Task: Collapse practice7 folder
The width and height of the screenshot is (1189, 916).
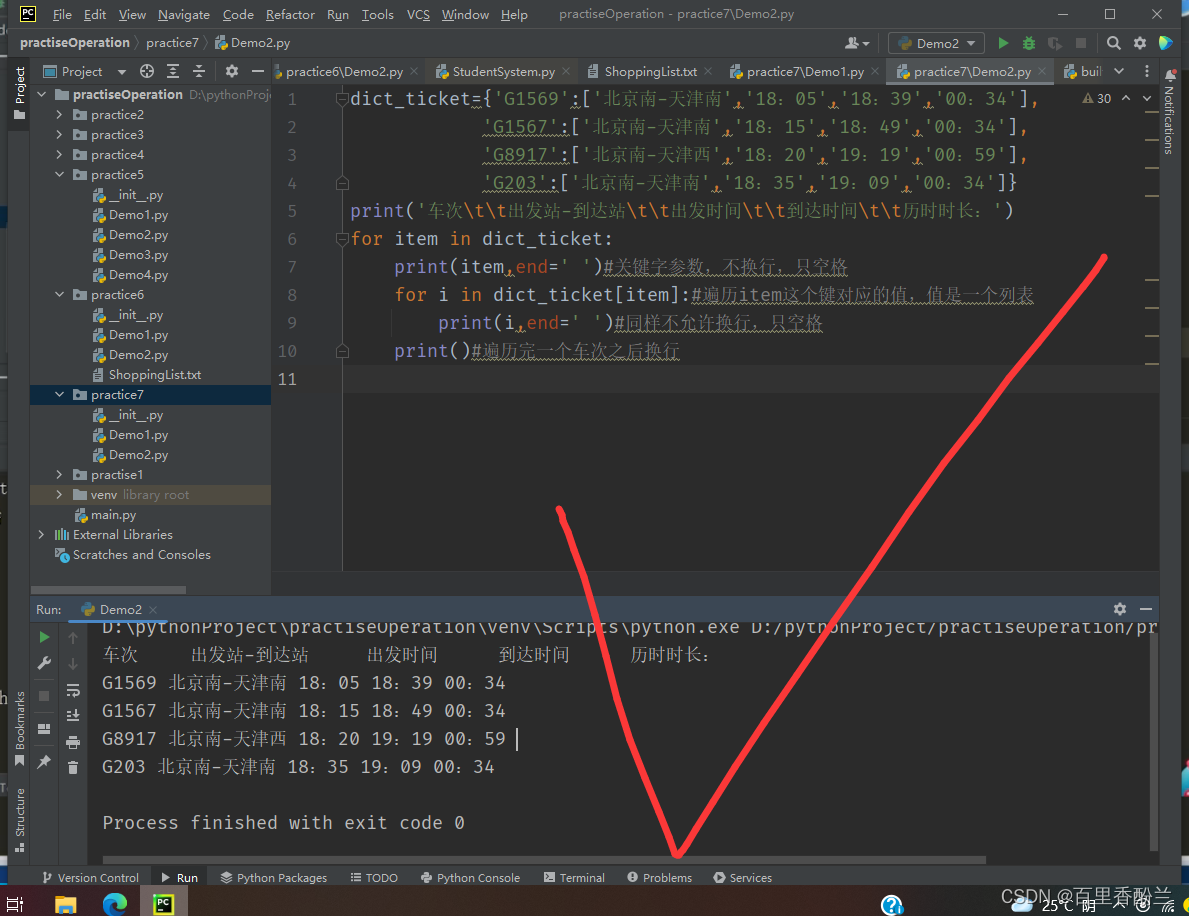Action: click(x=59, y=394)
